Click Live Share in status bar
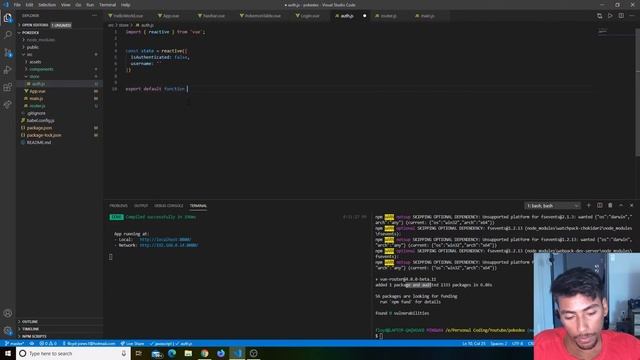The height and width of the screenshot is (360, 640). [x=132, y=344]
